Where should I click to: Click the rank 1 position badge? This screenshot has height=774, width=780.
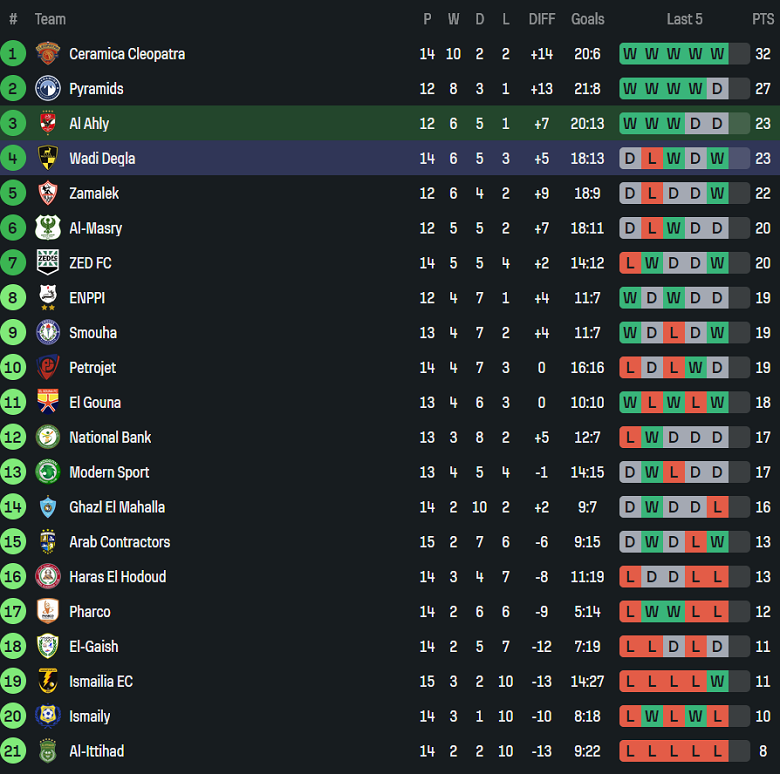[13, 54]
